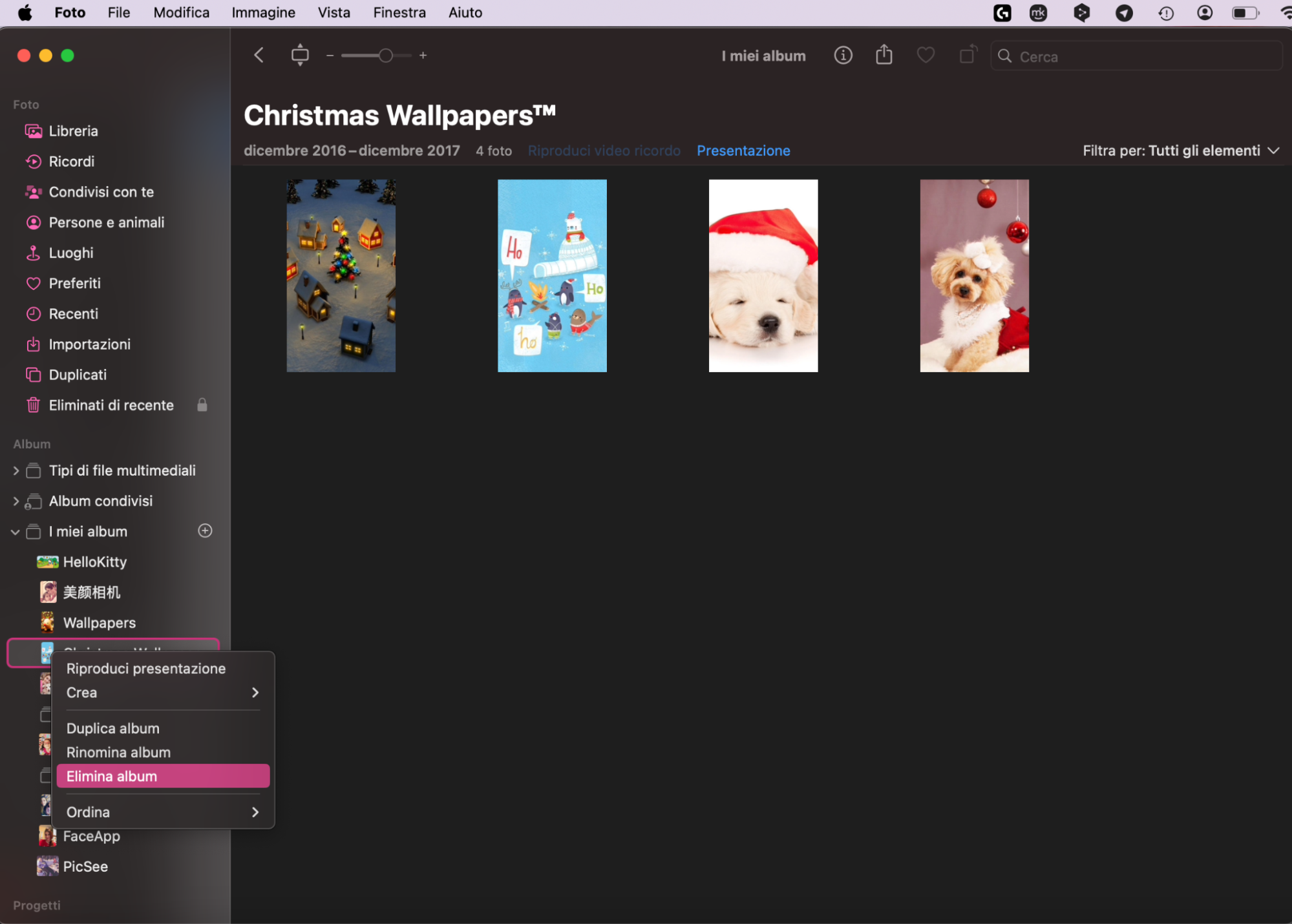1292x924 pixels.
Task: Click Rinomina album option
Action: point(118,751)
